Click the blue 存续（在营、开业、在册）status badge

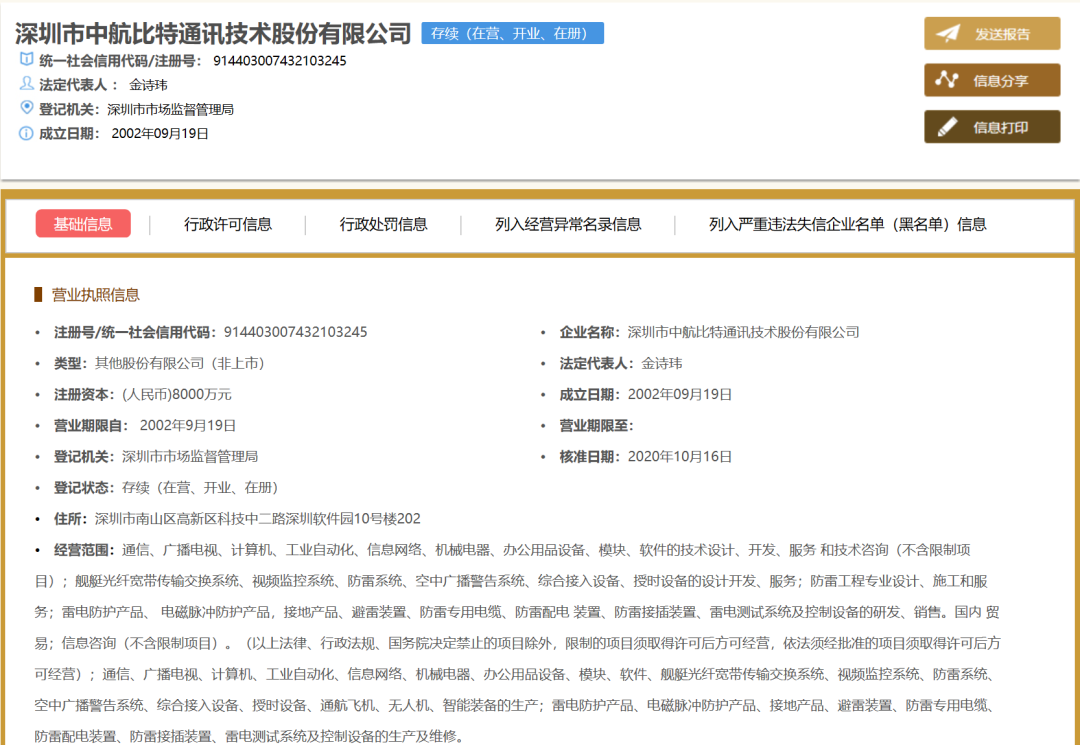[x=512, y=33]
